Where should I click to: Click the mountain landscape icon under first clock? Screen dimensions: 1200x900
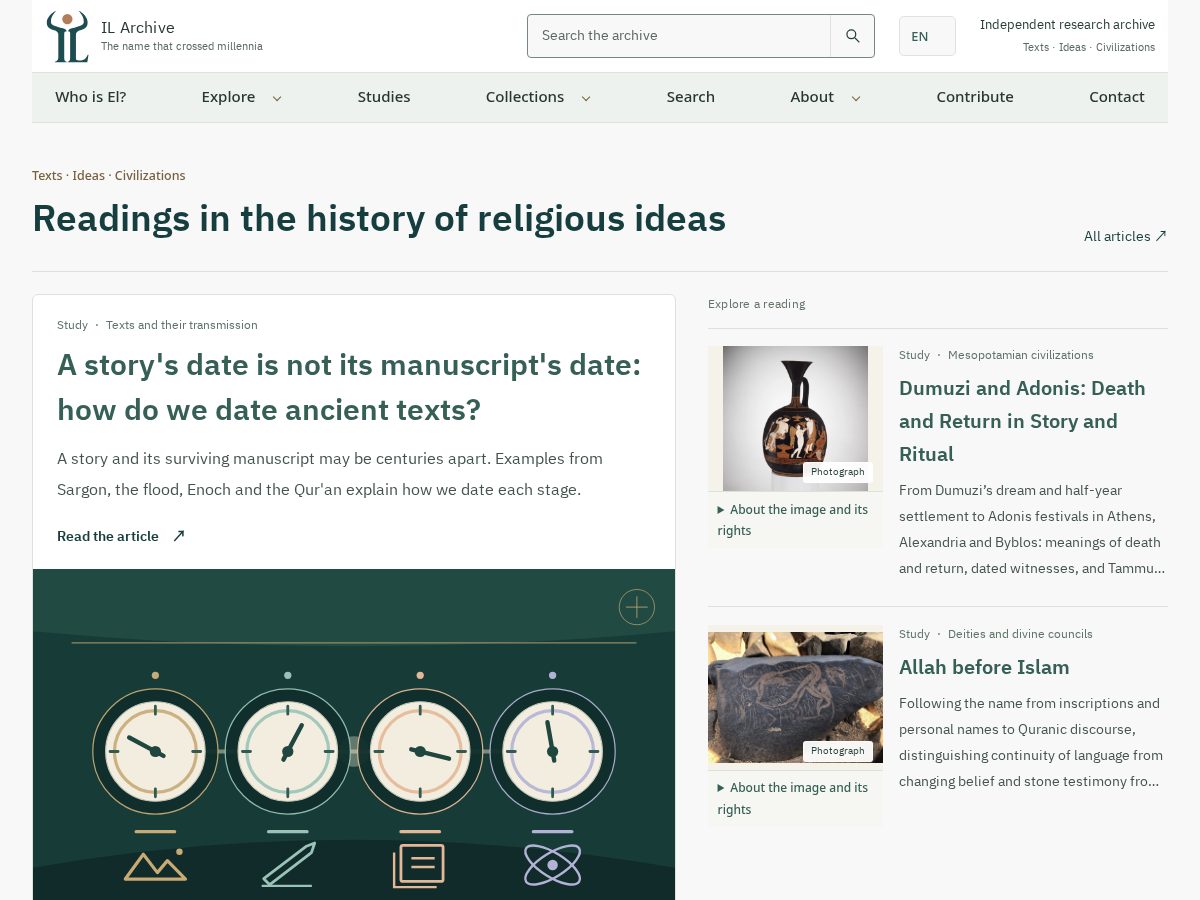(x=155, y=865)
